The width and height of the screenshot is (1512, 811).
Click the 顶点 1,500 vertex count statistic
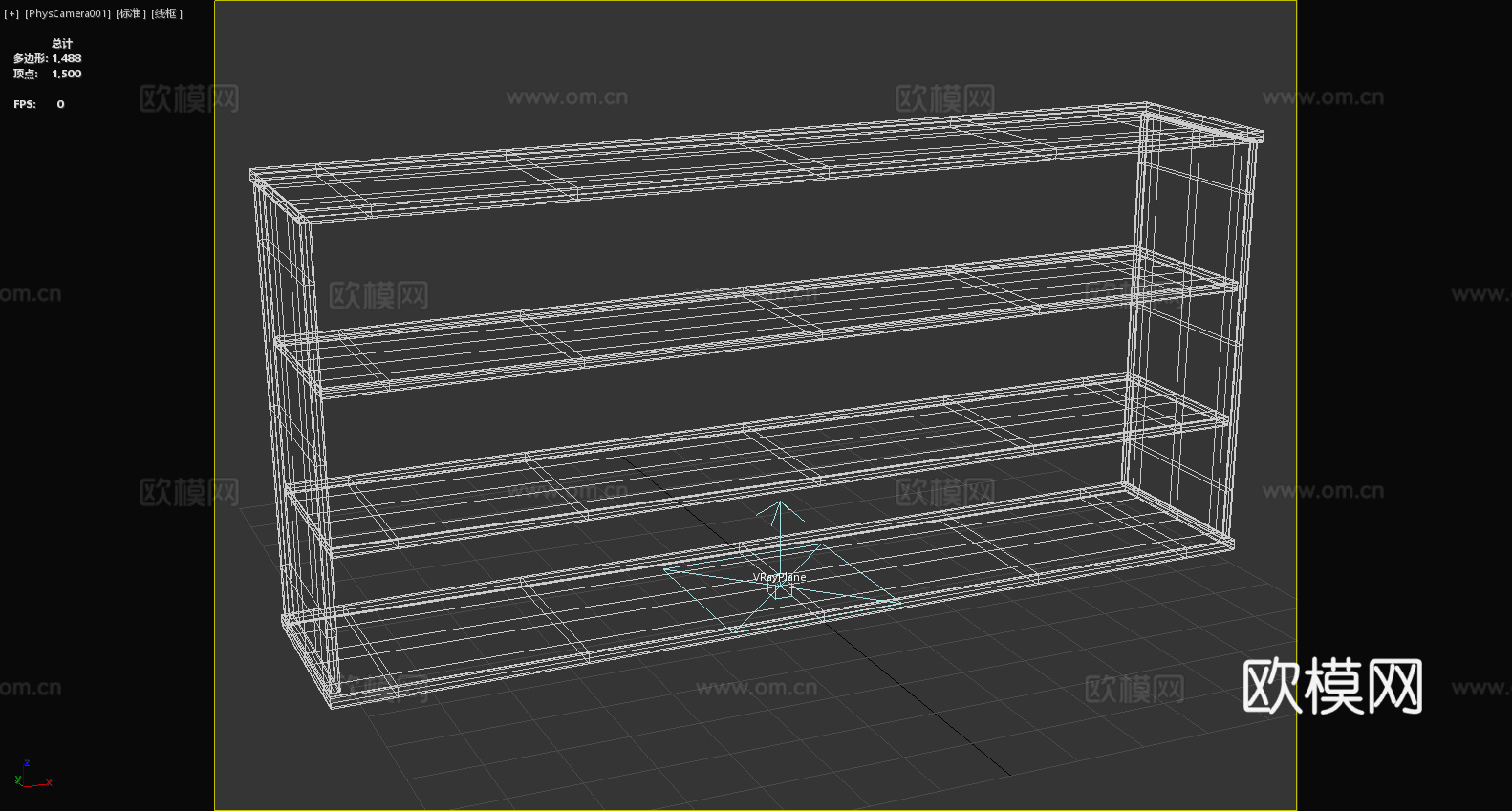47,74
